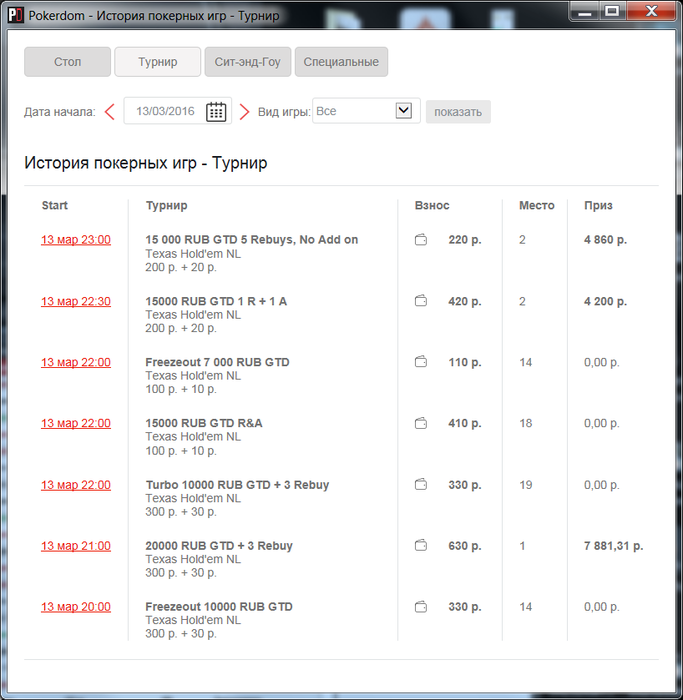Open 13 мар 22:00 link for Turbo 10000

[76, 485]
